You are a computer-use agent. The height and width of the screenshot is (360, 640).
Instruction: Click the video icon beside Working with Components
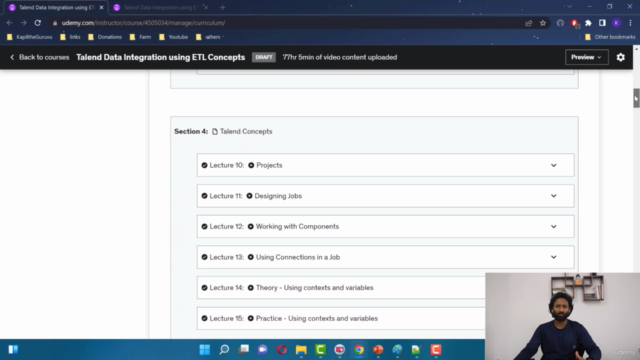pyautogui.click(x=251, y=227)
